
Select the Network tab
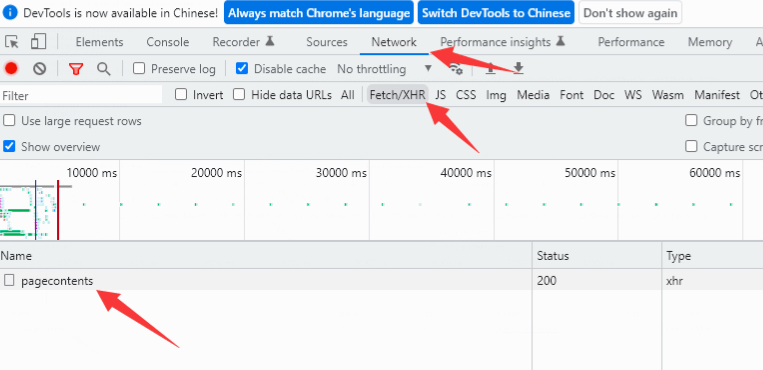(x=394, y=42)
